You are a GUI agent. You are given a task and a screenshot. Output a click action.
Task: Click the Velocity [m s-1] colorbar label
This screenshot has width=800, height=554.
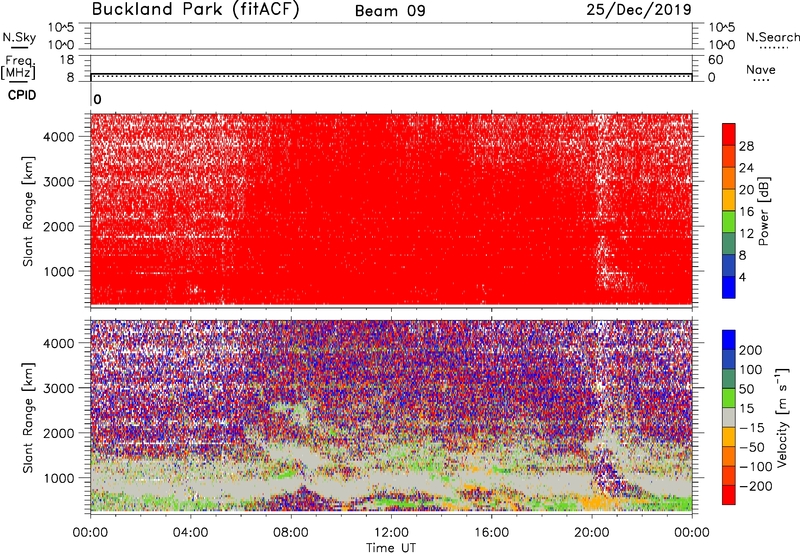[x=782, y=417]
